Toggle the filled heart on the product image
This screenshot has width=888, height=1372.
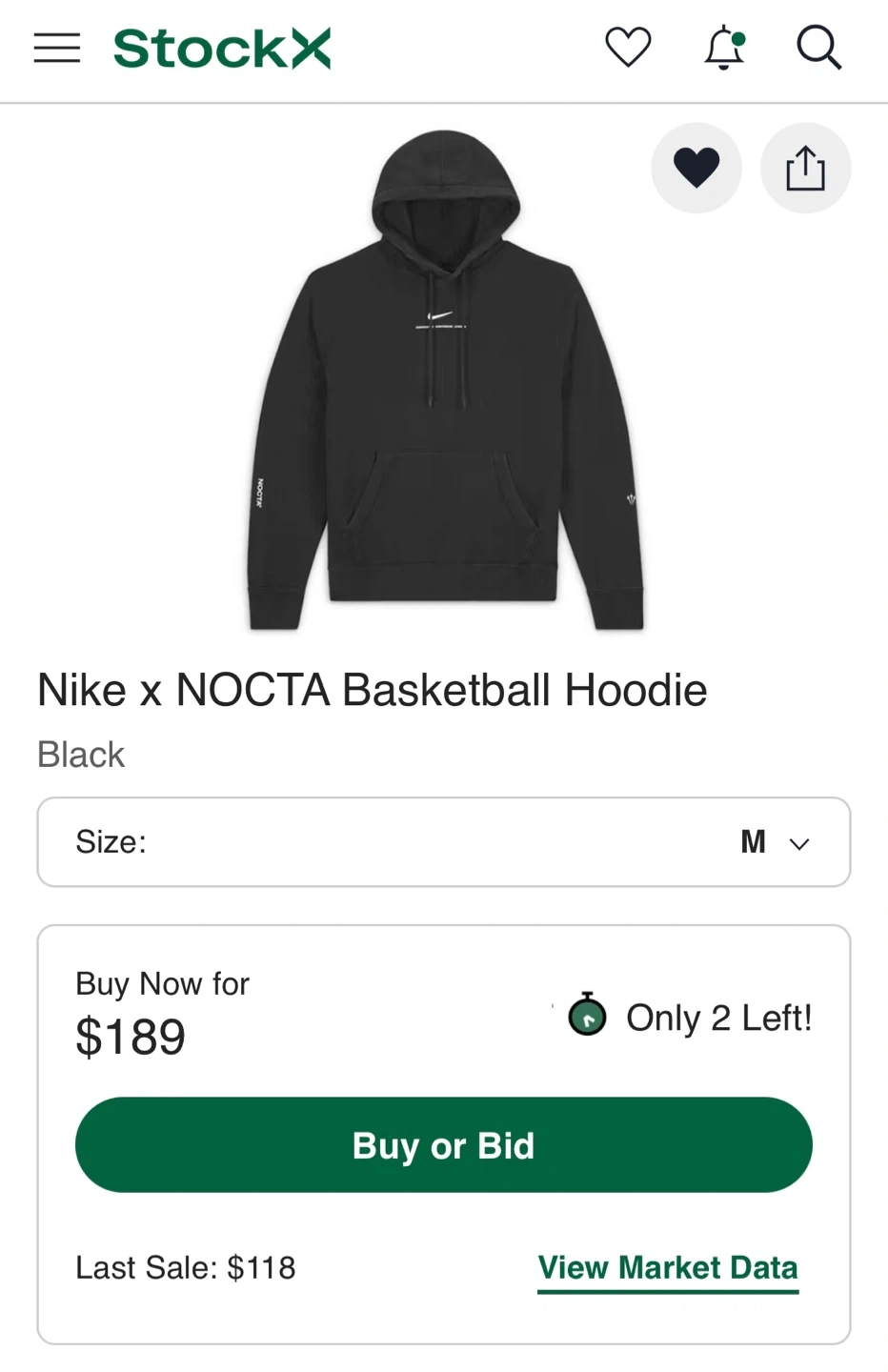pyautogui.click(x=696, y=169)
